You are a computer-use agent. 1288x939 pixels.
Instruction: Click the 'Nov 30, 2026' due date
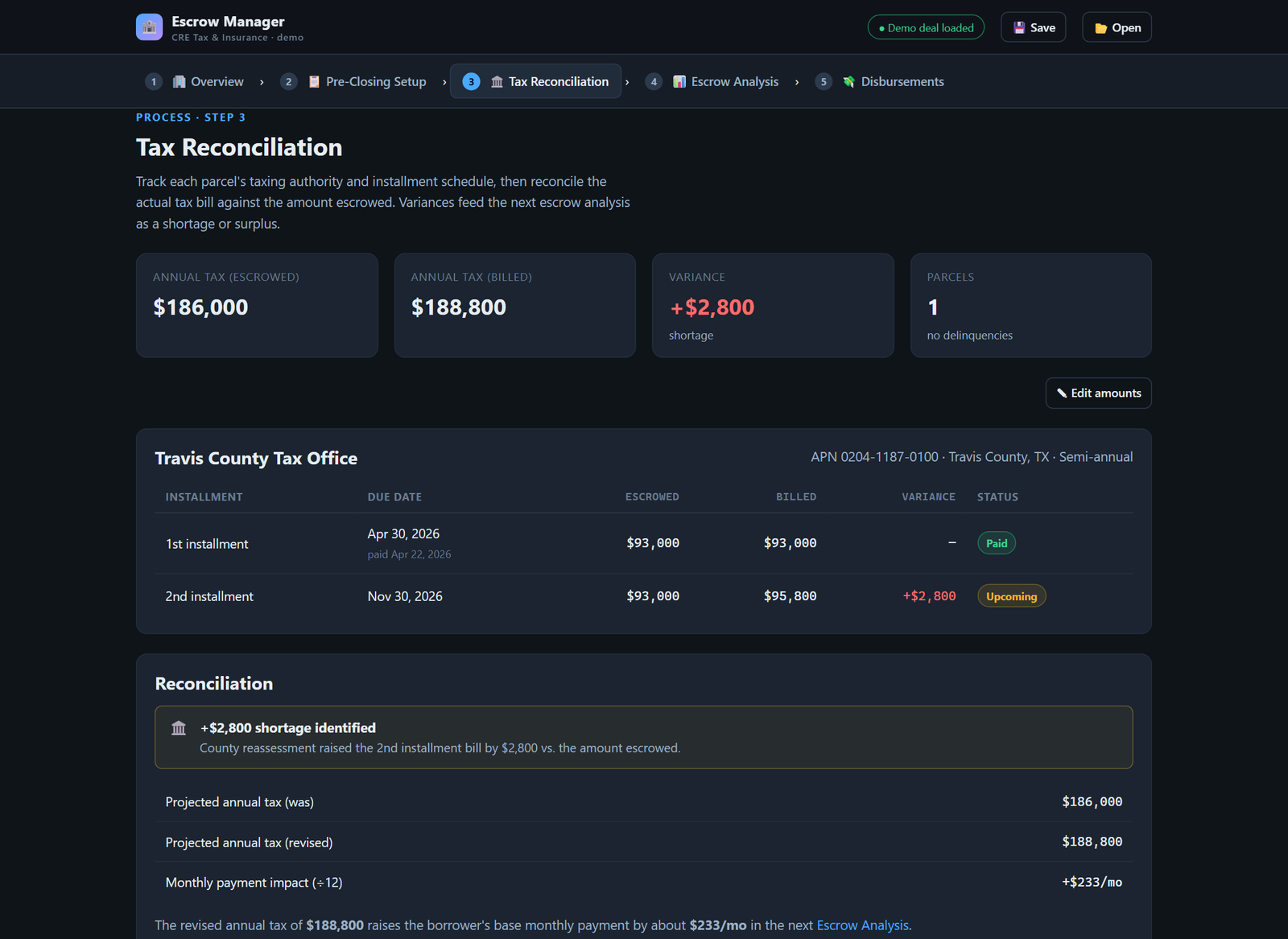(405, 596)
